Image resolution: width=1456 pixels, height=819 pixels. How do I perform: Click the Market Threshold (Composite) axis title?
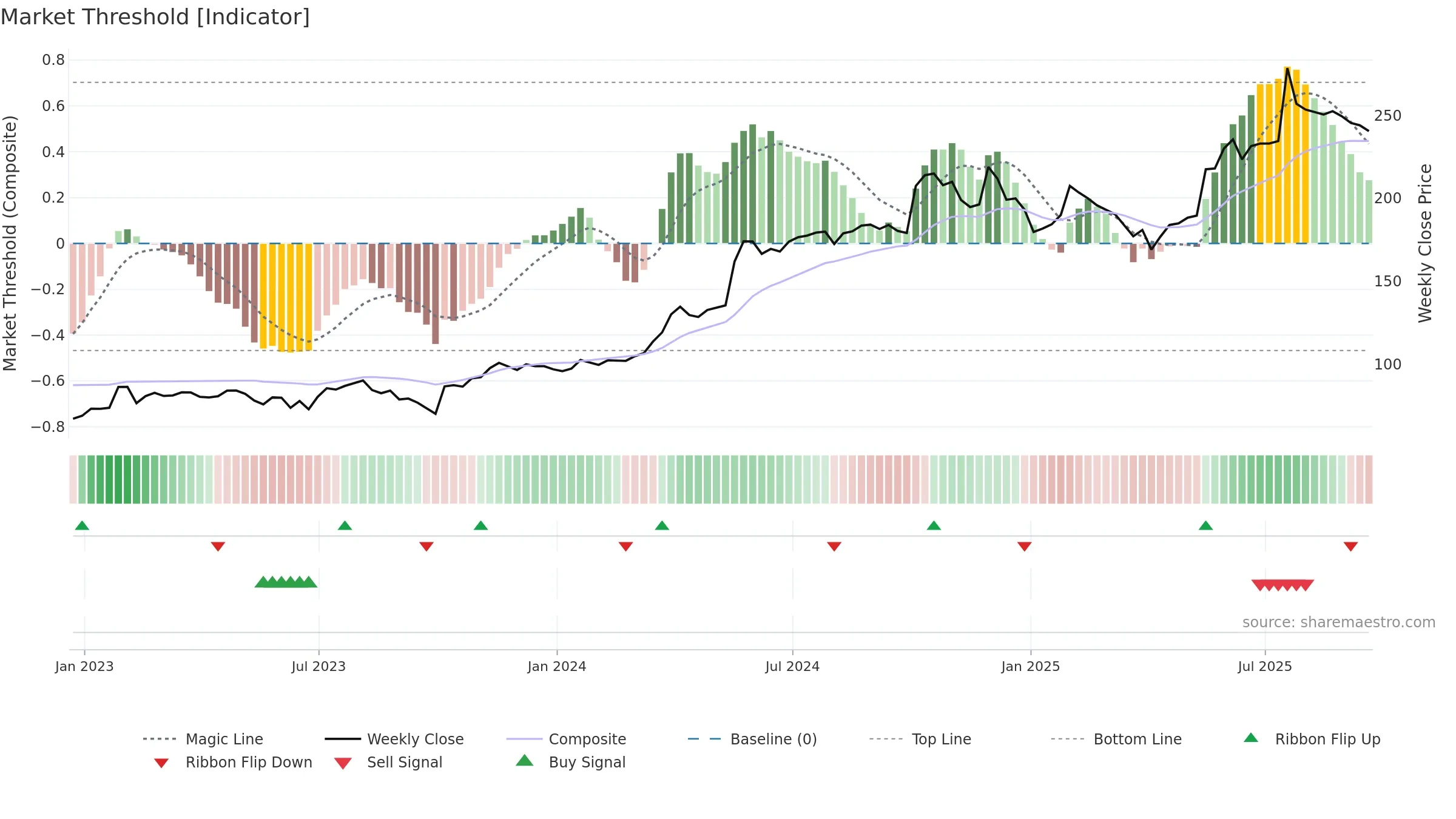click(10, 243)
